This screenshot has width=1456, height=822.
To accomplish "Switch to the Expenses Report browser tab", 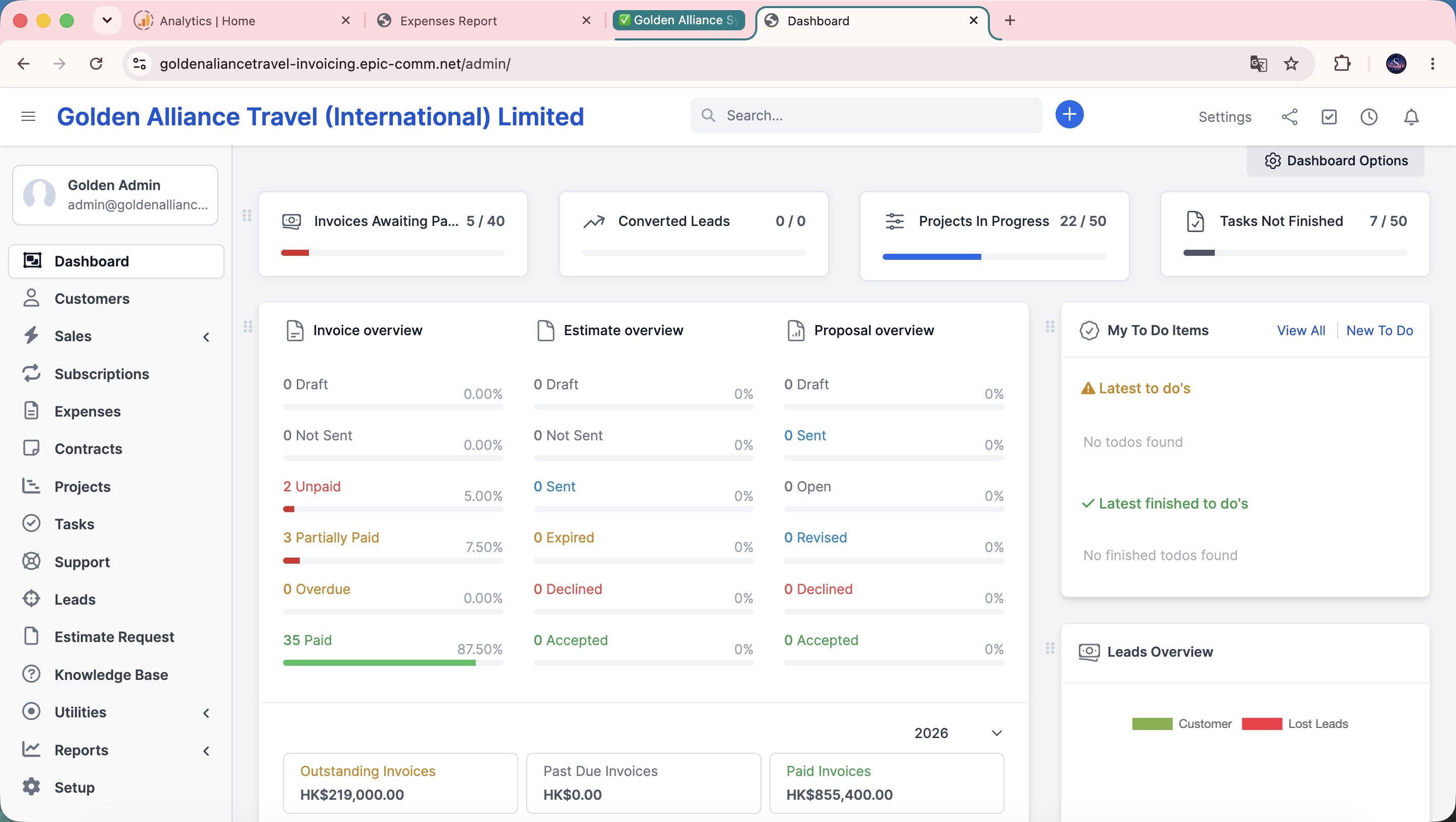I will click(x=484, y=21).
